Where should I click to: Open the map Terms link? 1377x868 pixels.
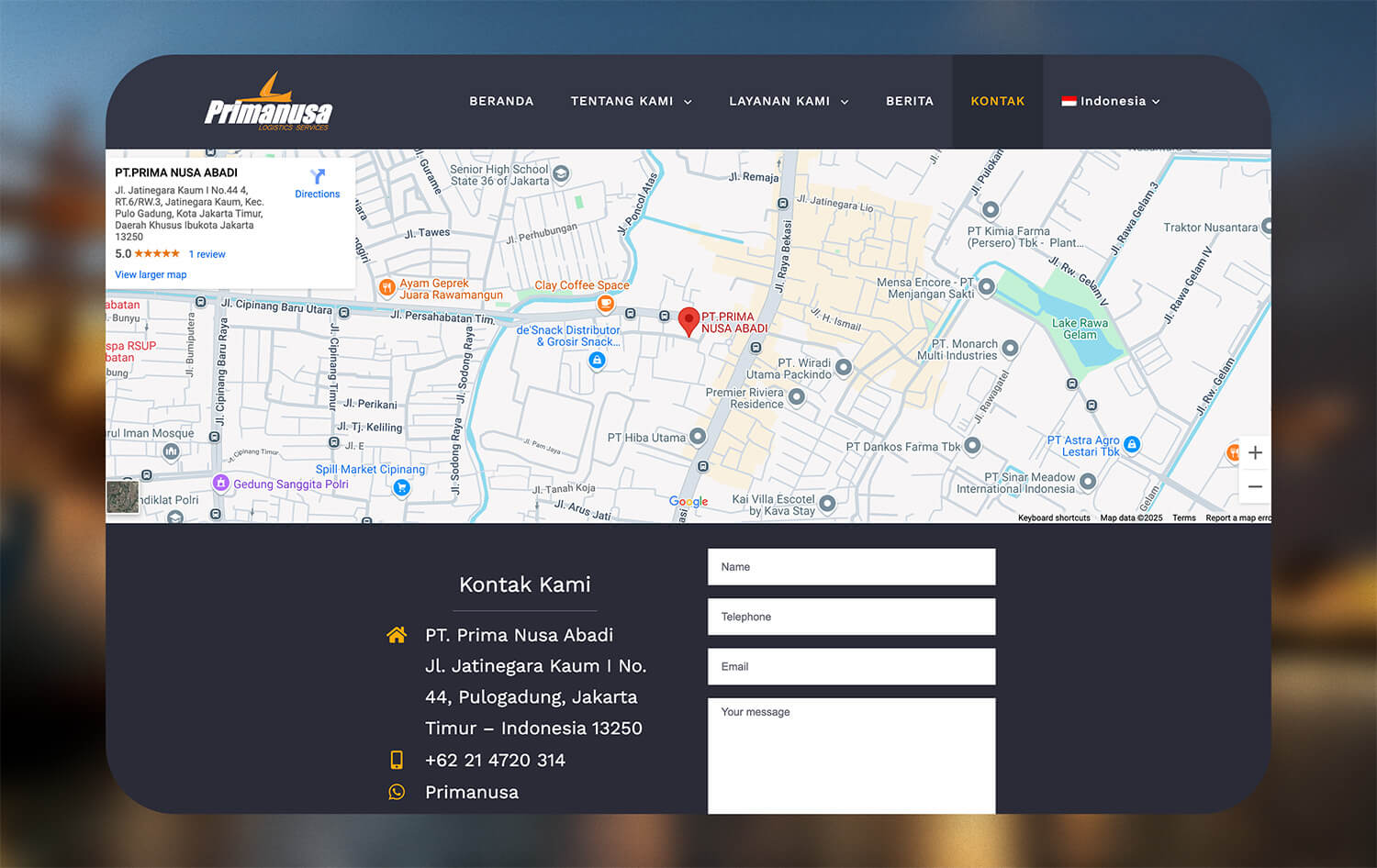point(1184,517)
